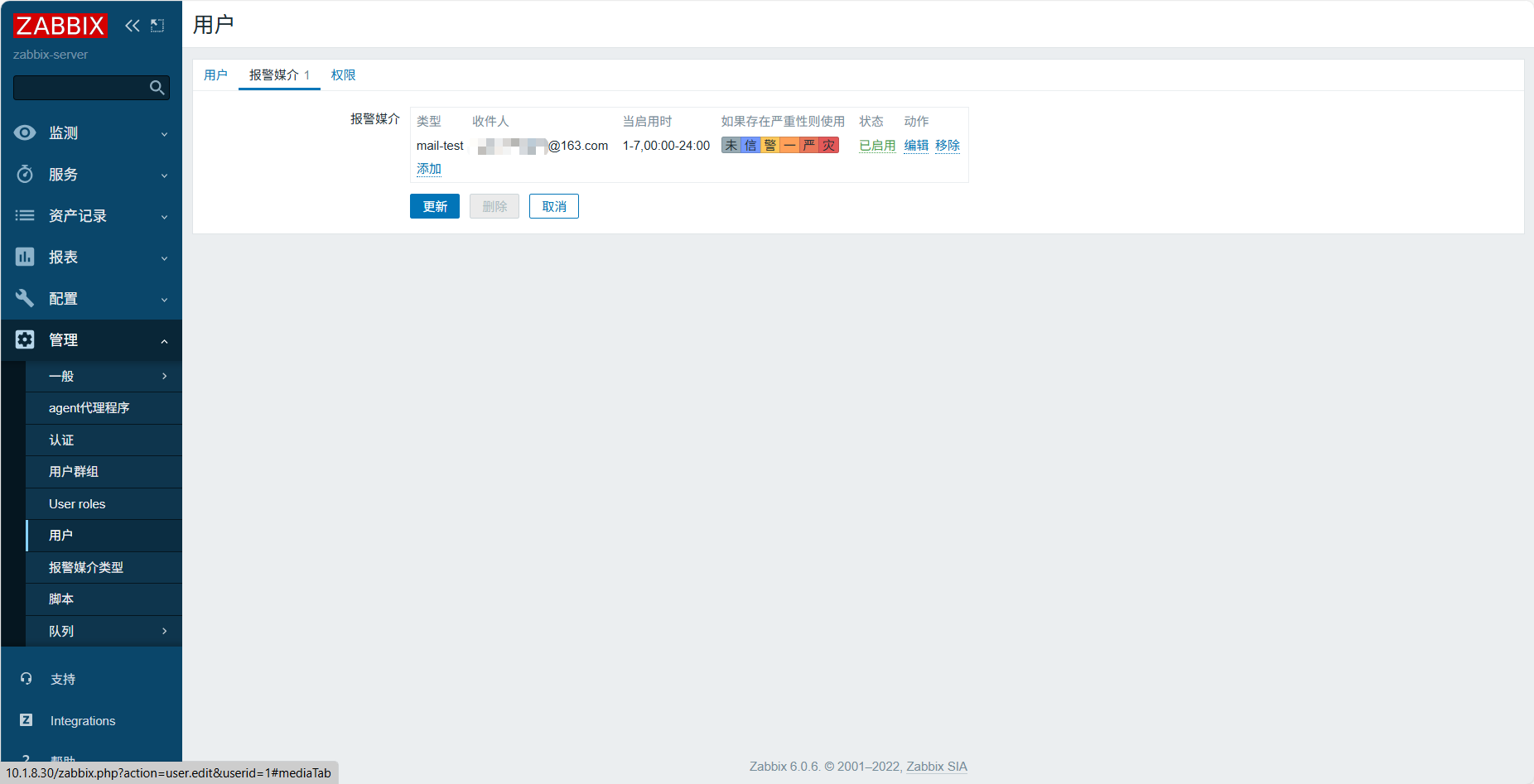Click the 当启用时 column header
Screen dimensions: 1534x784
(x=648, y=122)
